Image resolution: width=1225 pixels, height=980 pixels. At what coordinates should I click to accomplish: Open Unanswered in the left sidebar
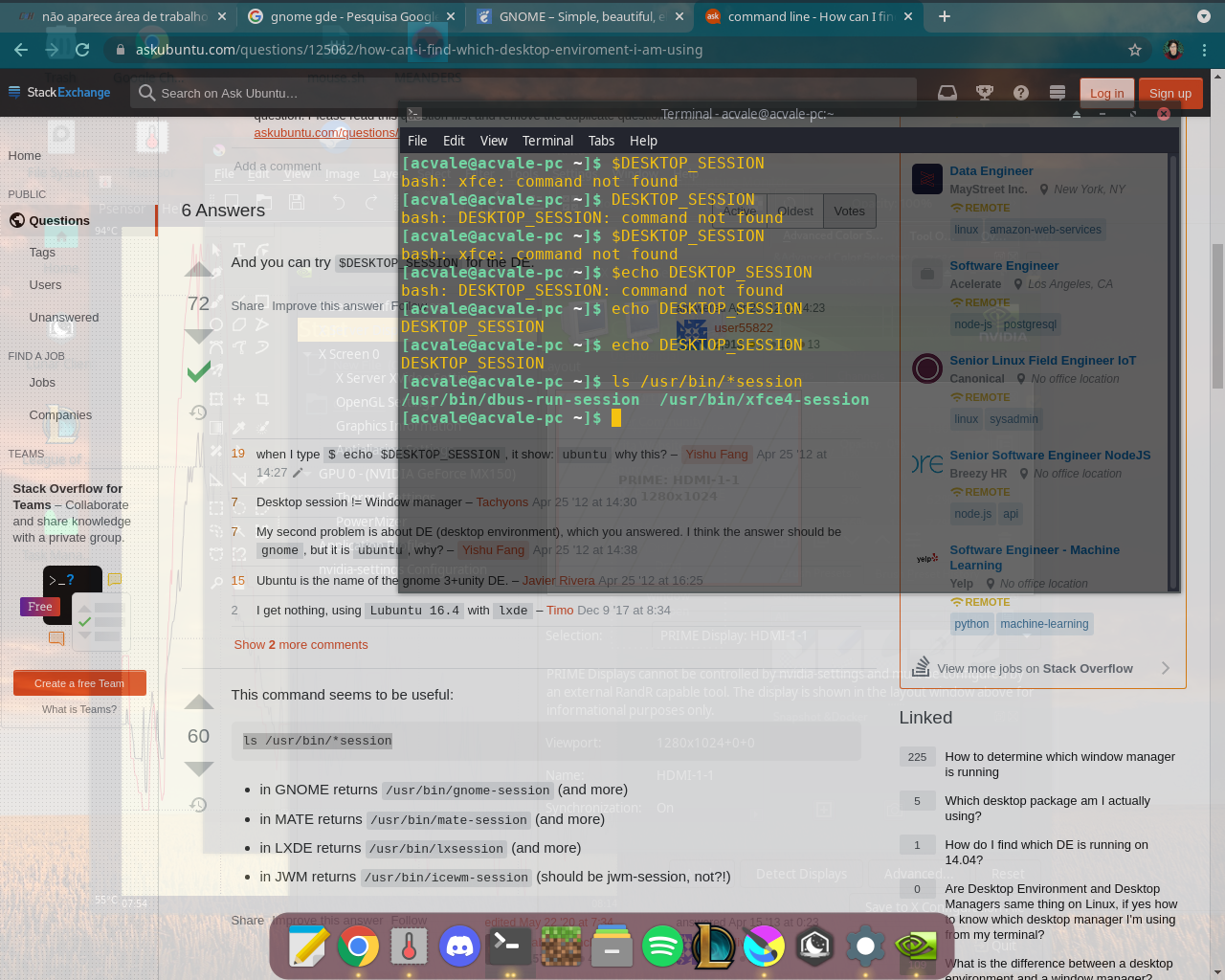[x=64, y=318]
